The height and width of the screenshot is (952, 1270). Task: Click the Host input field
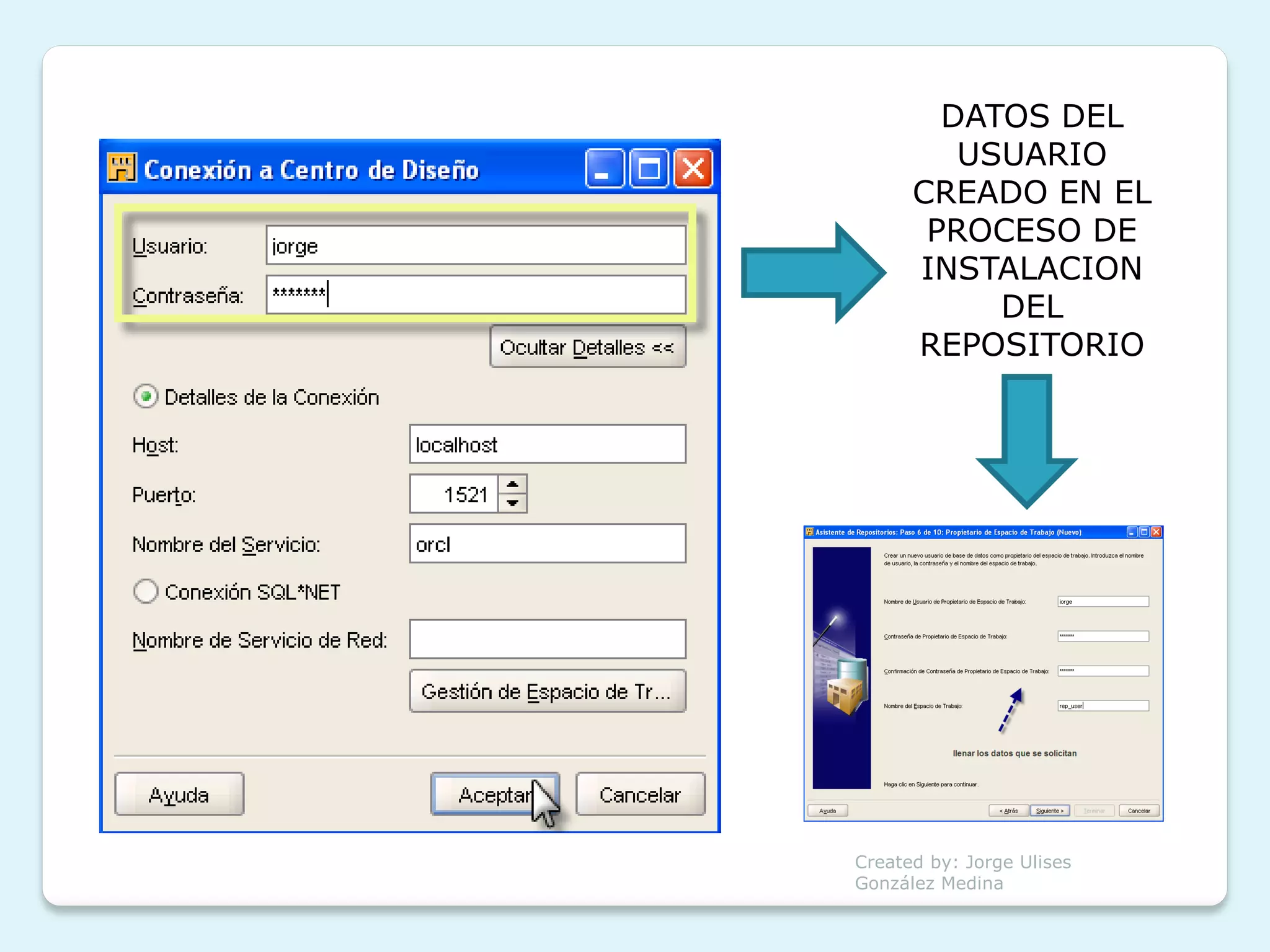(548, 444)
